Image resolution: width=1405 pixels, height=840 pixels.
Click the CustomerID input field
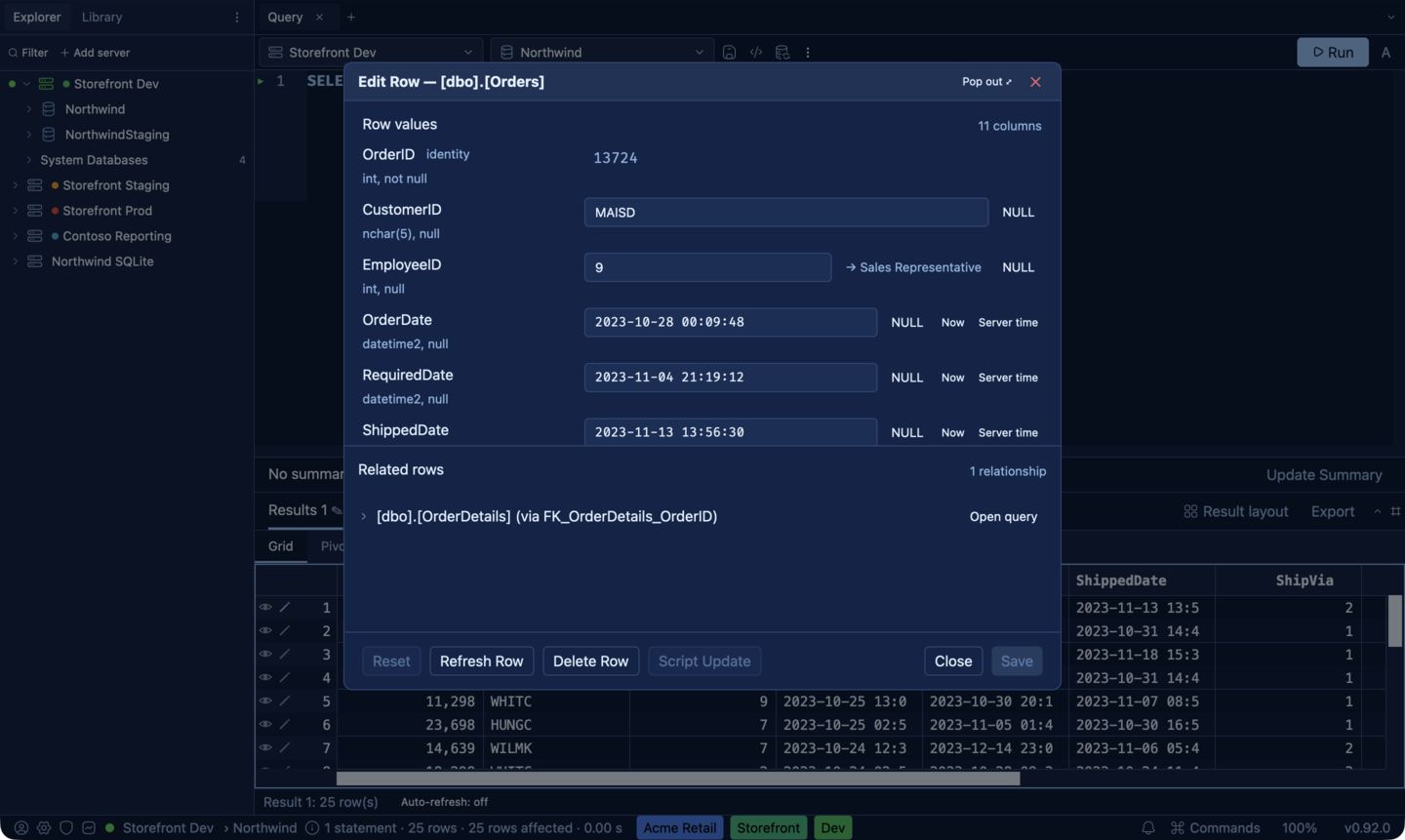[x=786, y=213]
